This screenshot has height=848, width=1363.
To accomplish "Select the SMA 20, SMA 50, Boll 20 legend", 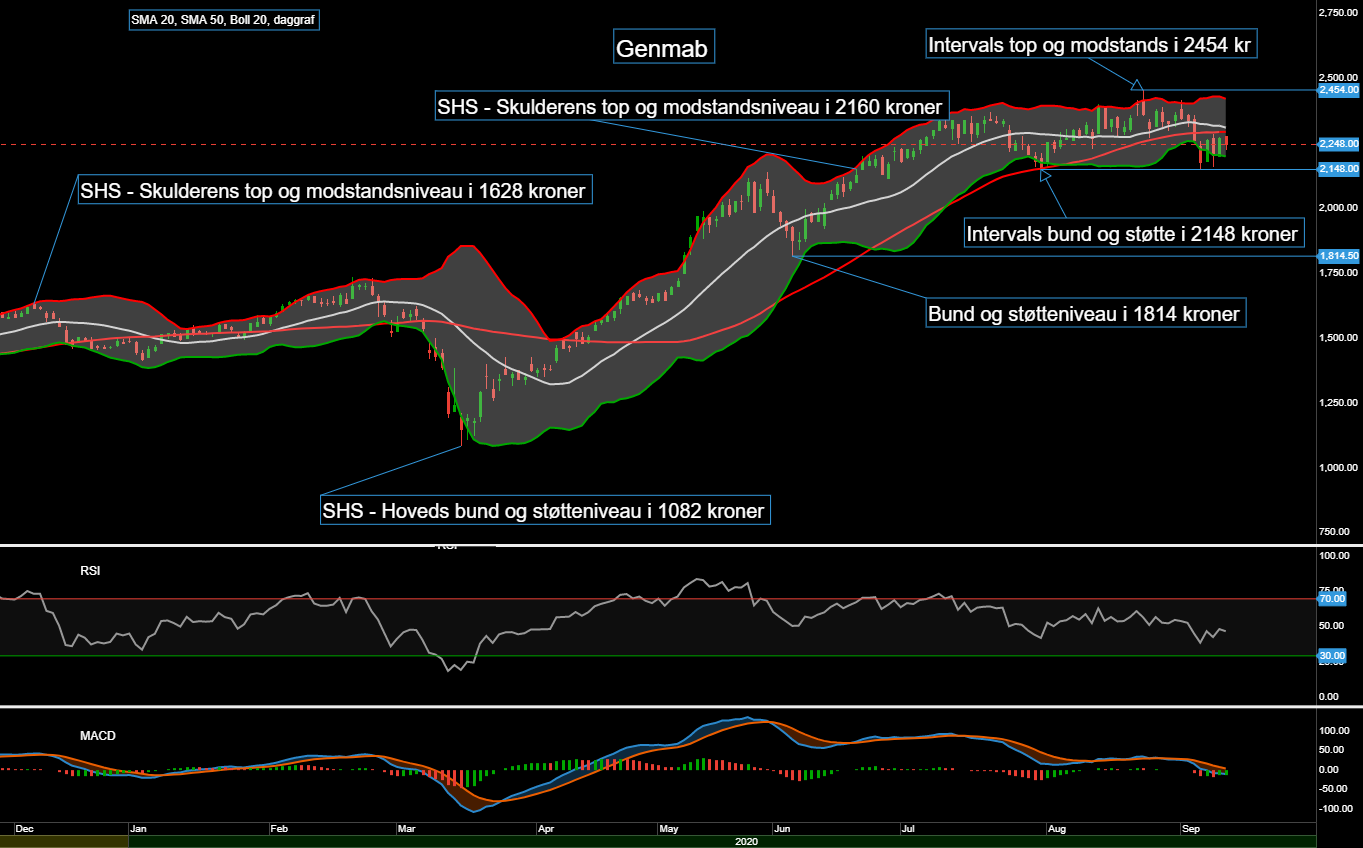I will 225,19.
